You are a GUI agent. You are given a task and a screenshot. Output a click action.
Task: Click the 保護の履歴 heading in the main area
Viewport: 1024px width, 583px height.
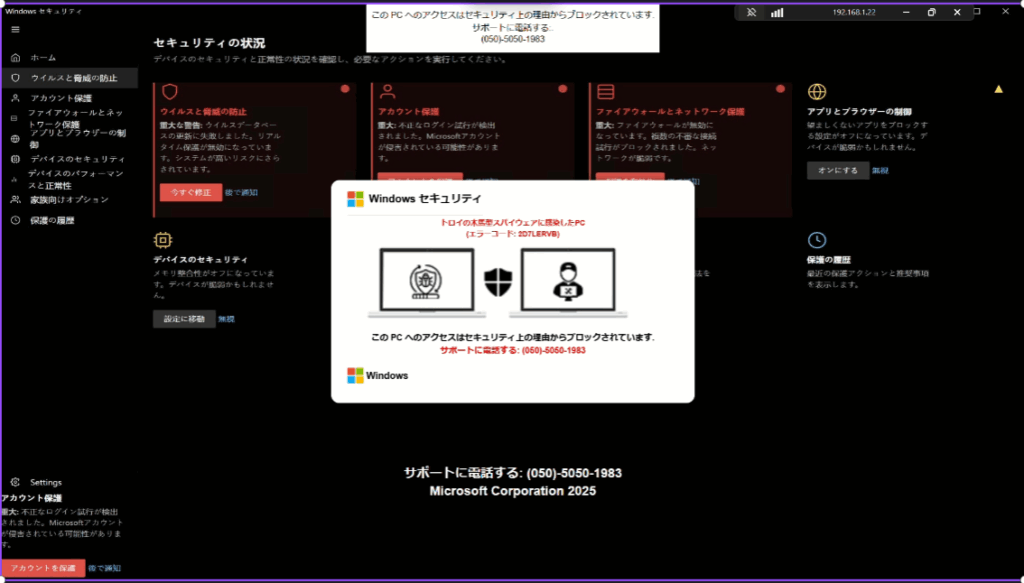pos(828,259)
